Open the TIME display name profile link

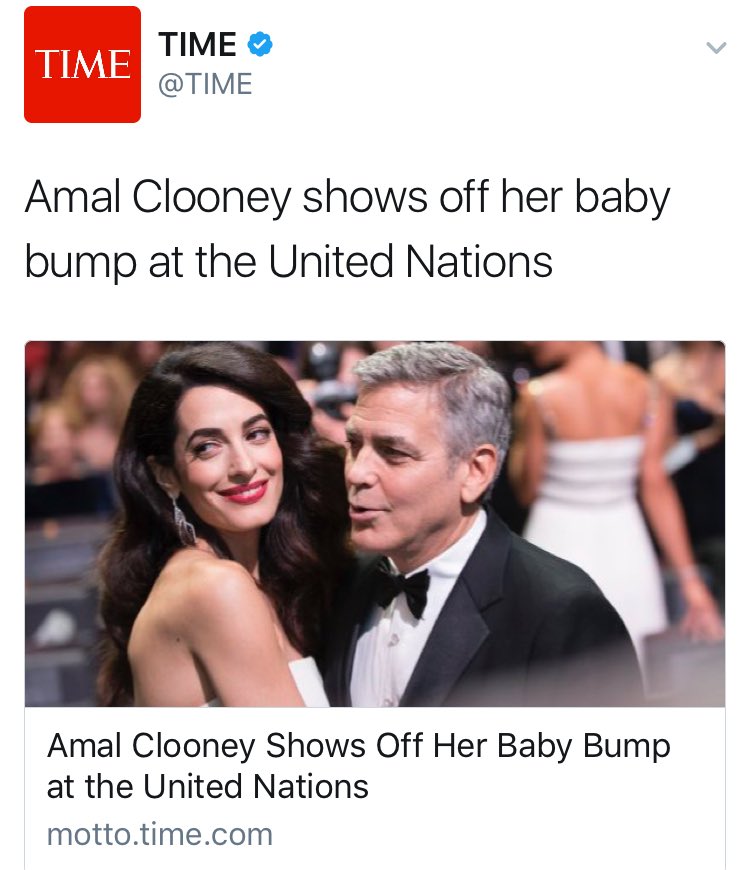pyautogui.click(x=197, y=44)
